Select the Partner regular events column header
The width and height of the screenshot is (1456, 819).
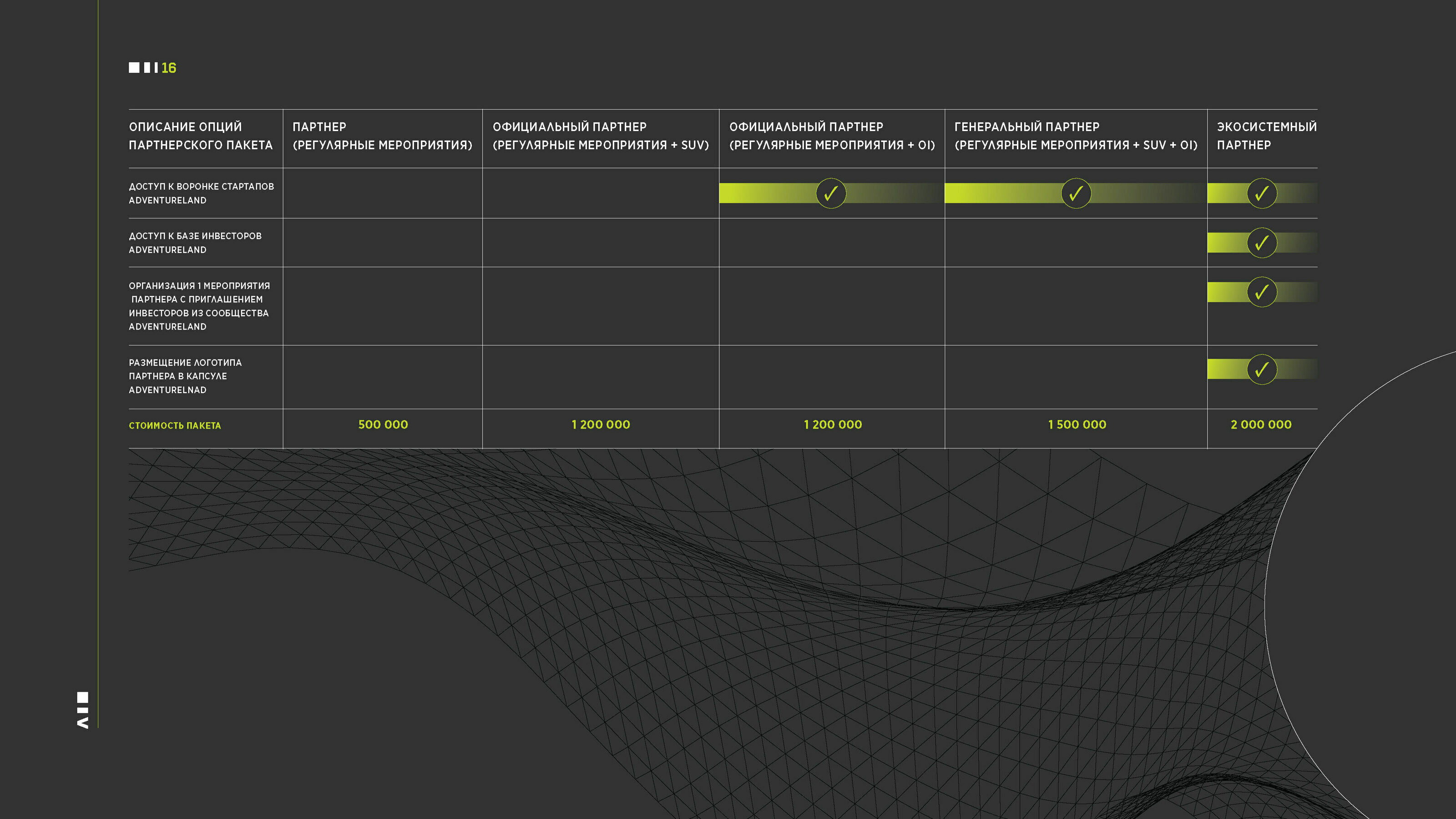coord(382,136)
